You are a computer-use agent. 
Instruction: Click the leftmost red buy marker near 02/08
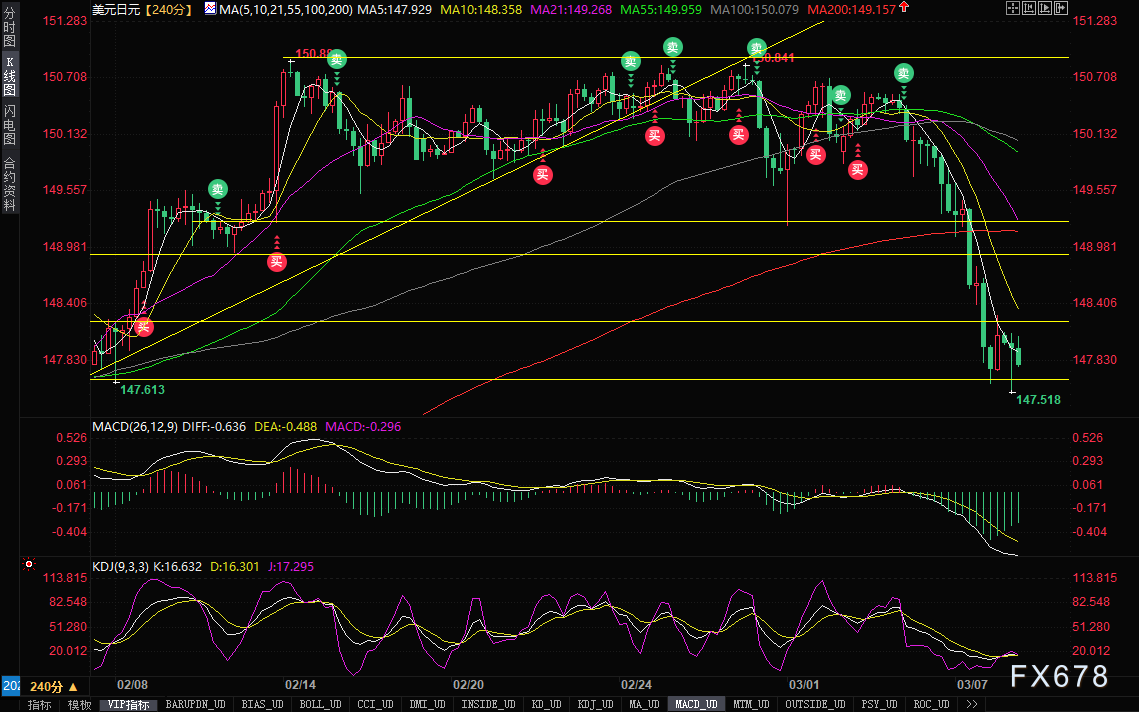click(x=143, y=327)
